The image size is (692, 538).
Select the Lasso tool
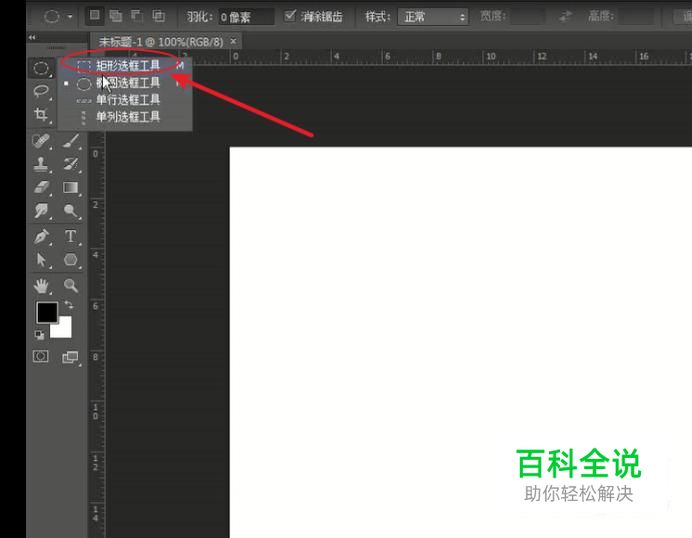(41, 91)
